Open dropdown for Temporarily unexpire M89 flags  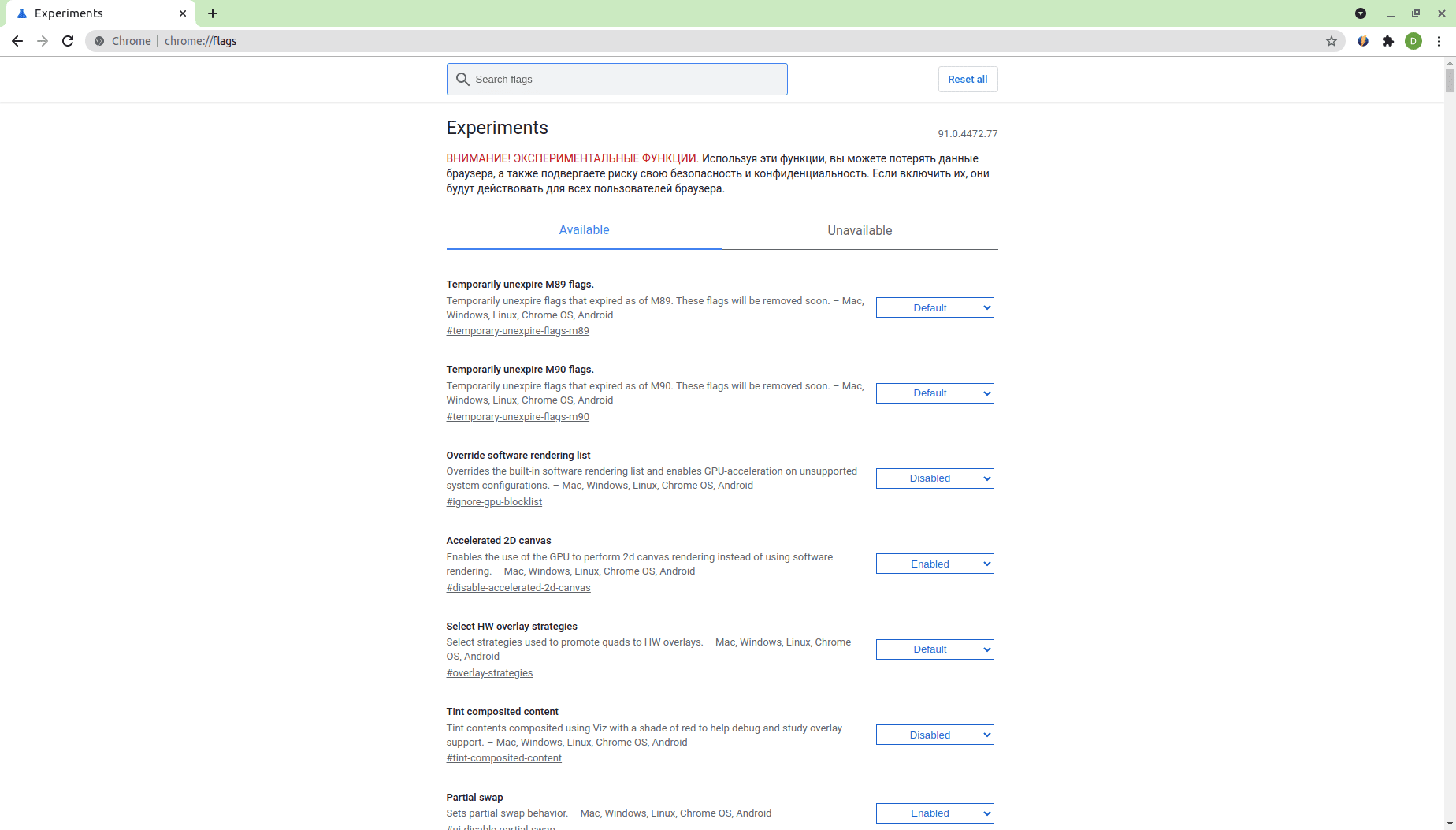[934, 307]
